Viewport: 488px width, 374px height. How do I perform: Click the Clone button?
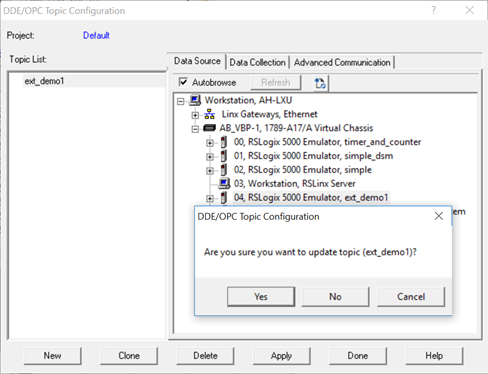[x=129, y=356]
